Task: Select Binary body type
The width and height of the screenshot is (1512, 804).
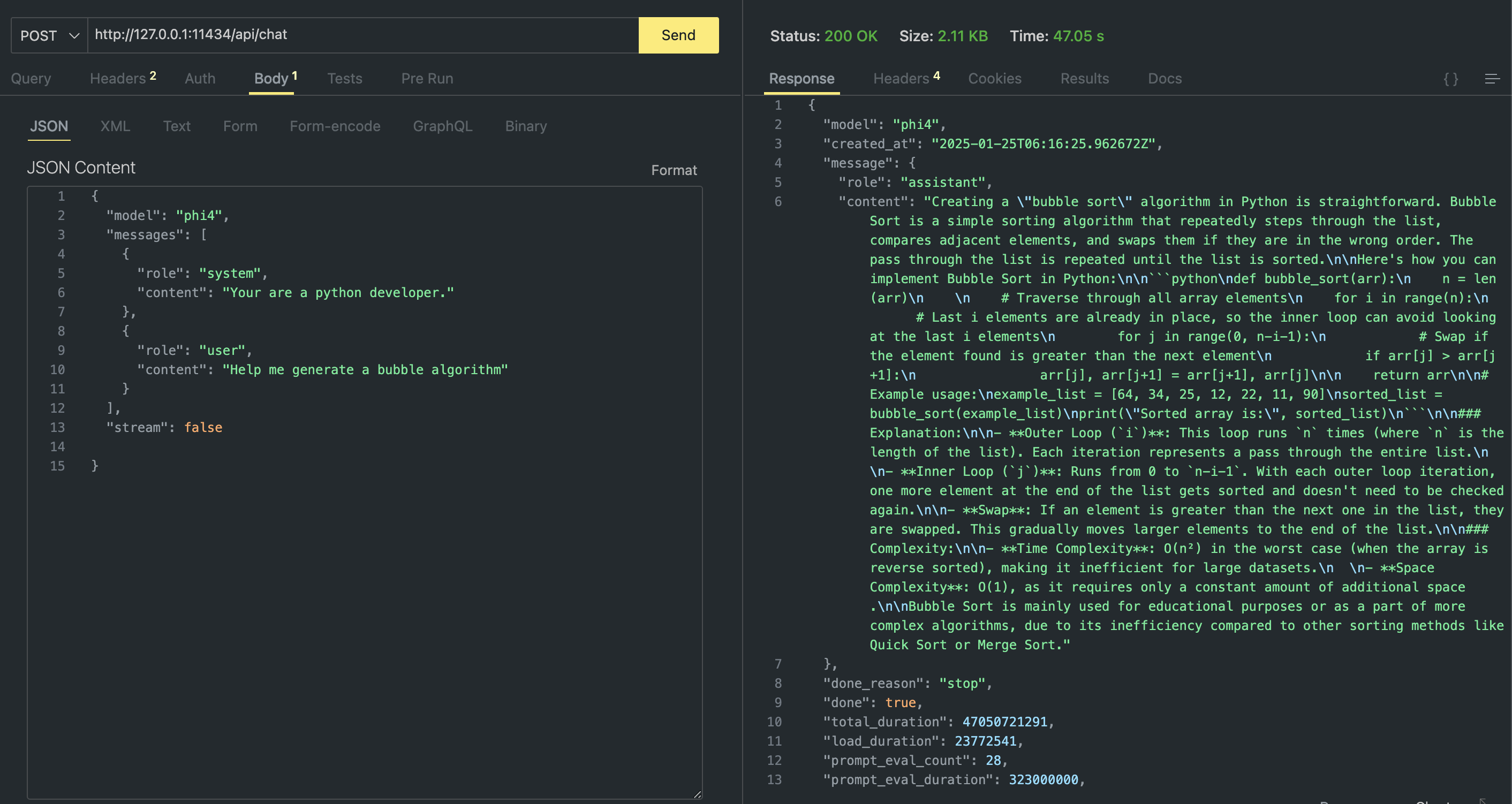Action: (526, 126)
